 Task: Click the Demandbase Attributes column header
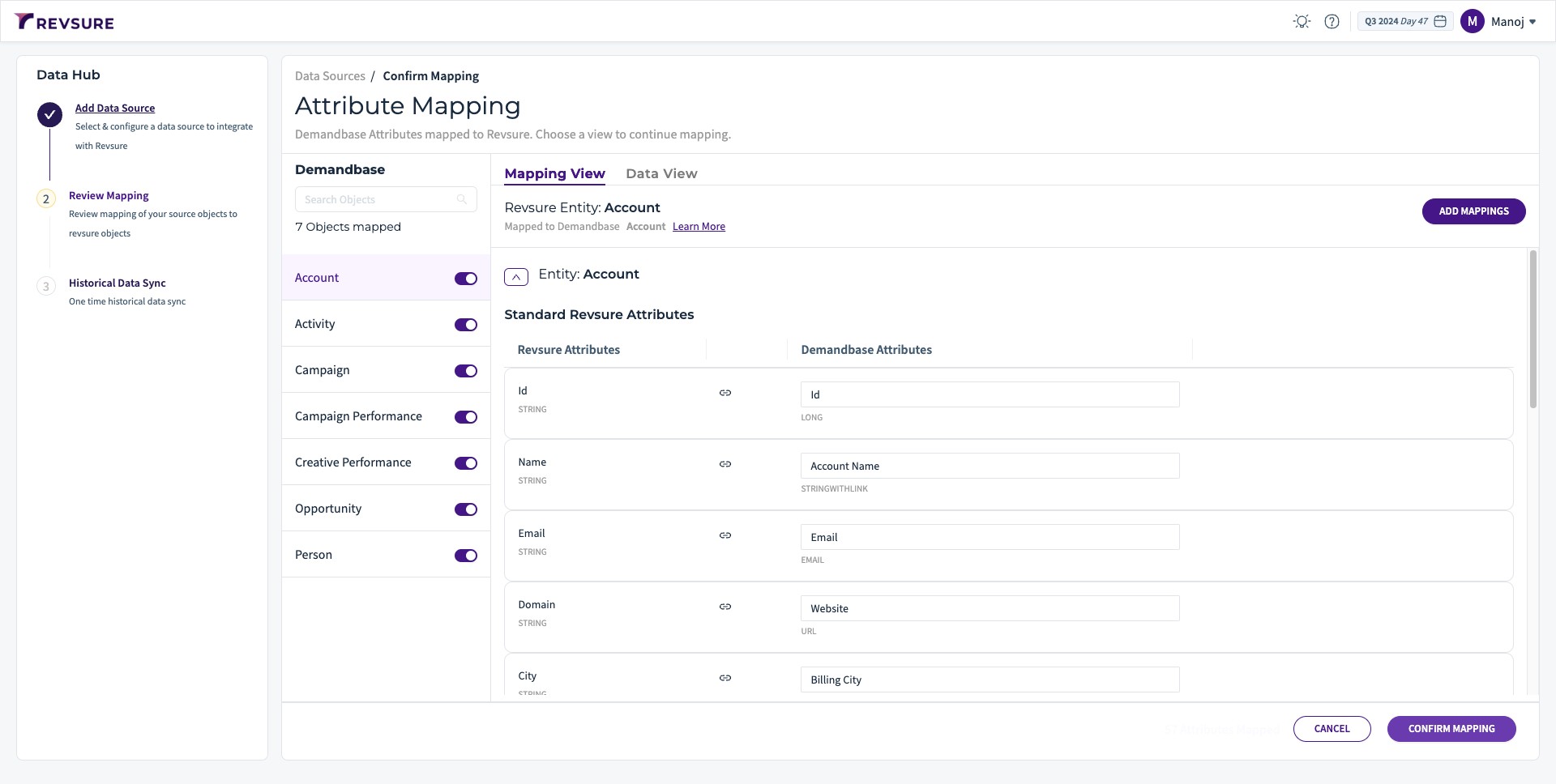(x=866, y=350)
